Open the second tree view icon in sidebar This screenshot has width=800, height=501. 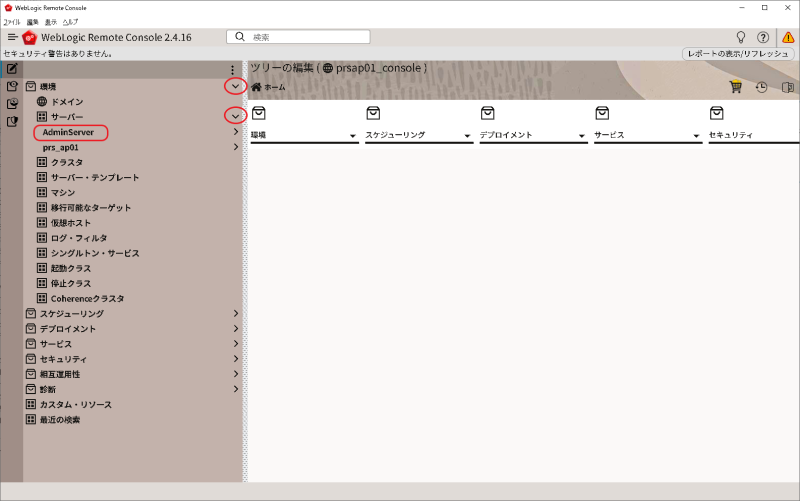[x=12, y=86]
